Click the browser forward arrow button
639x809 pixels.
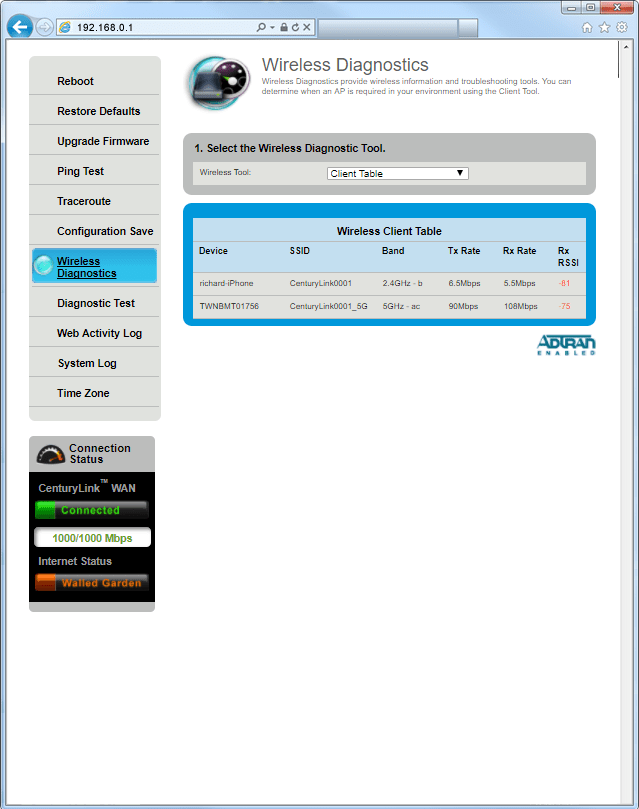pyautogui.click(x=45, y=27)
